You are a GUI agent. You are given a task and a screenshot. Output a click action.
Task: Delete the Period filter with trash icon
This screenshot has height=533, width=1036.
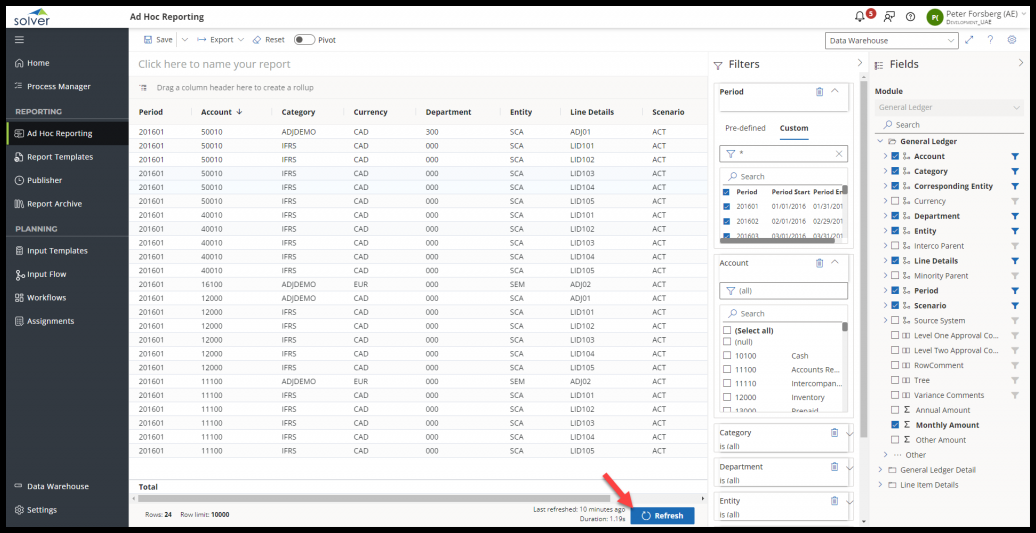click(x=820, y=92)
